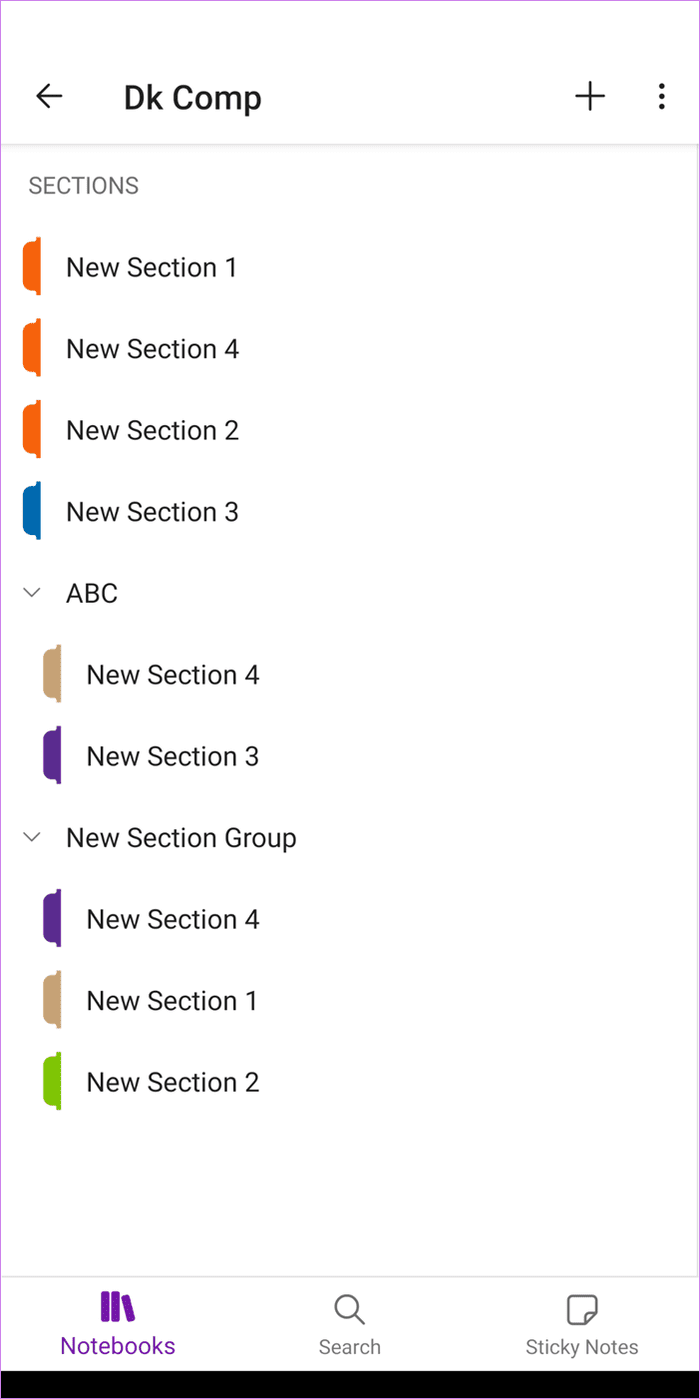Screen dimensions: 700x1399
Task: Tap the back arrow icon
Action: click(x=49, y=96)
